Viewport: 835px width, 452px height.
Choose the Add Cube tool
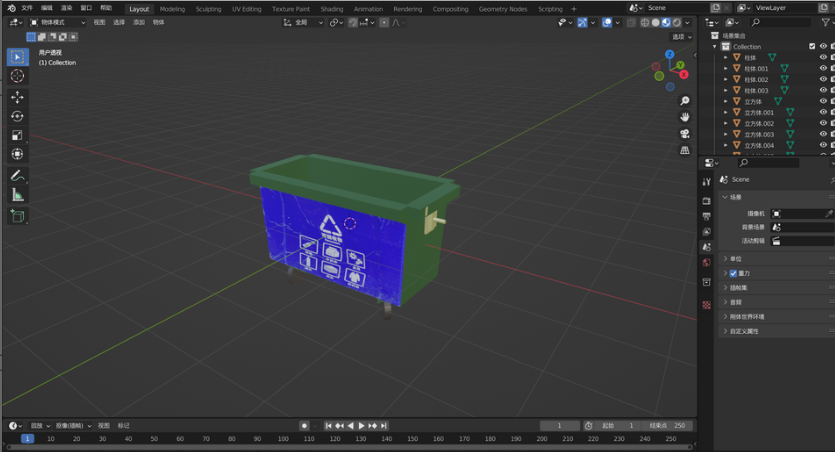(17, 216)
